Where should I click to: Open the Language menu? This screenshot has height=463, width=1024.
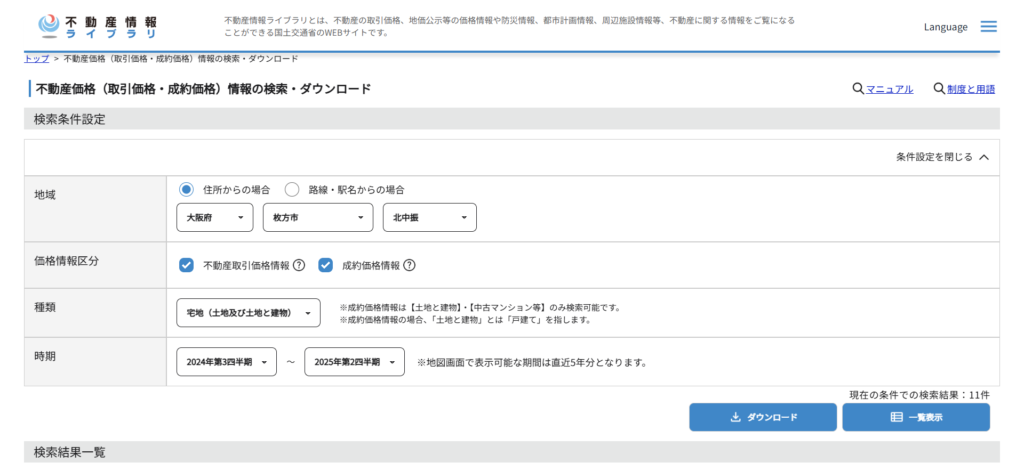[945, 27]
